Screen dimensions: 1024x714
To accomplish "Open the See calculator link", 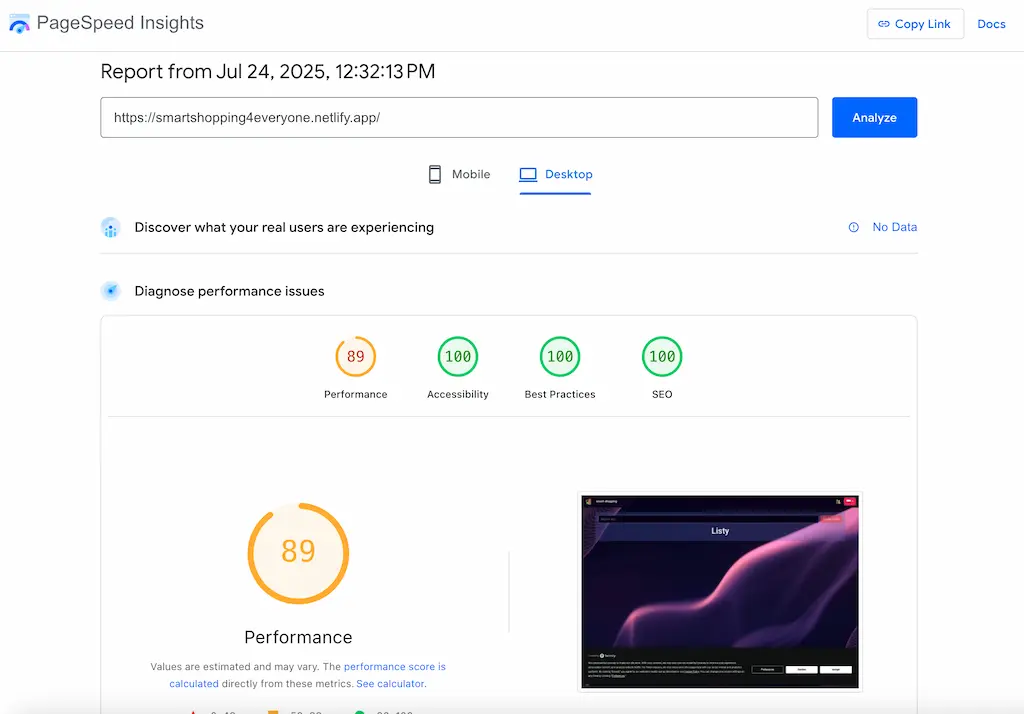I will [x=391, y=684].
